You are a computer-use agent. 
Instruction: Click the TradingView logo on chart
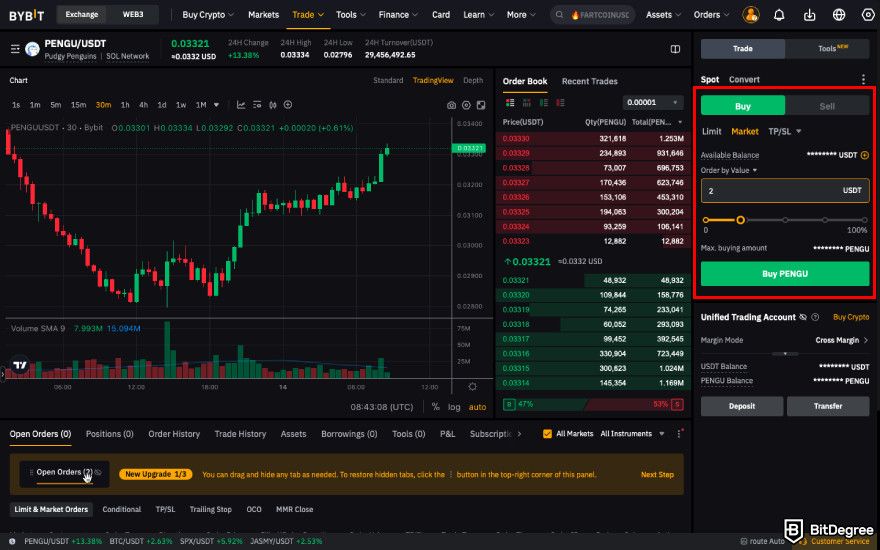coord(20,365)
